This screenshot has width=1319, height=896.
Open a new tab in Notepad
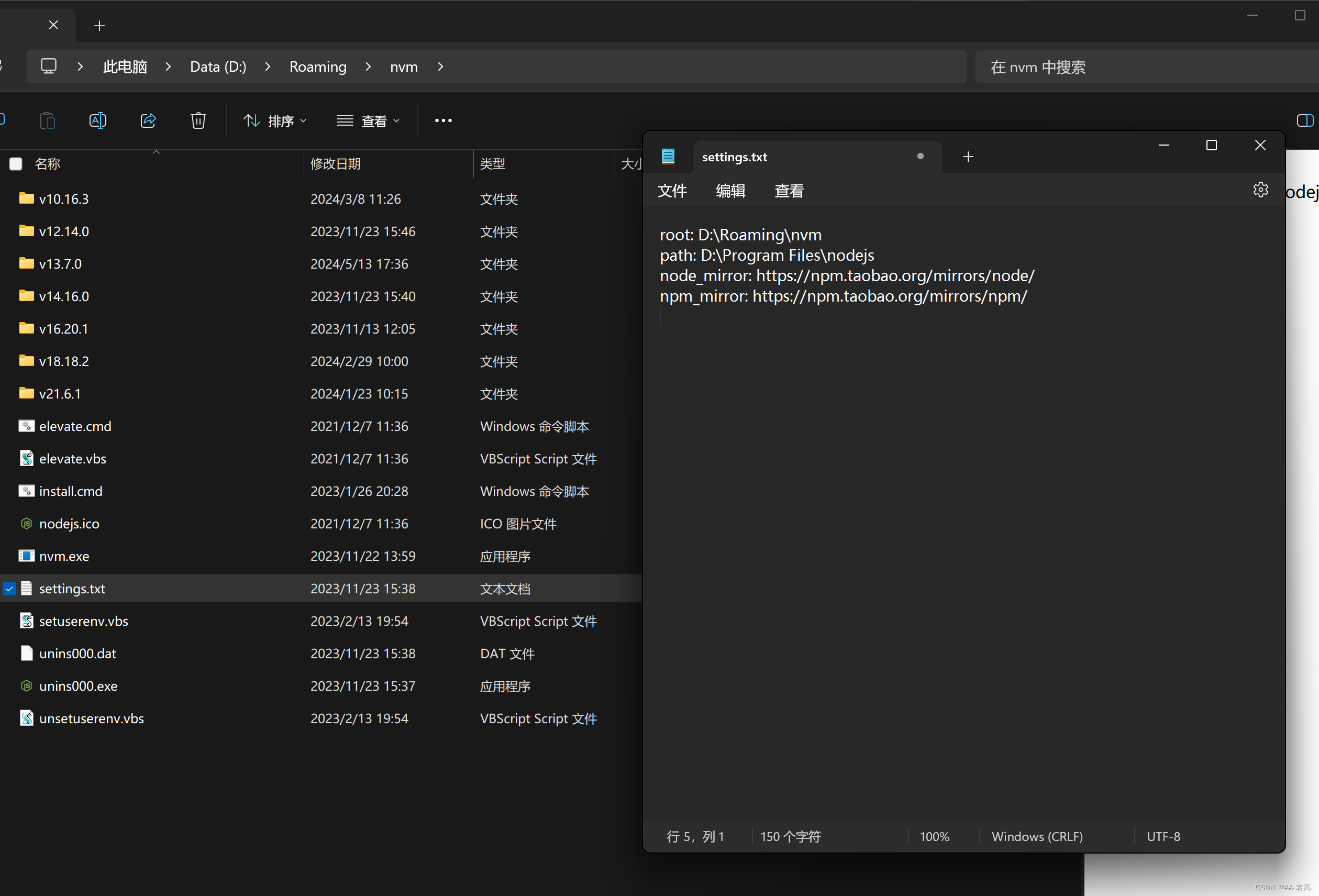click(x=967, y=156)
